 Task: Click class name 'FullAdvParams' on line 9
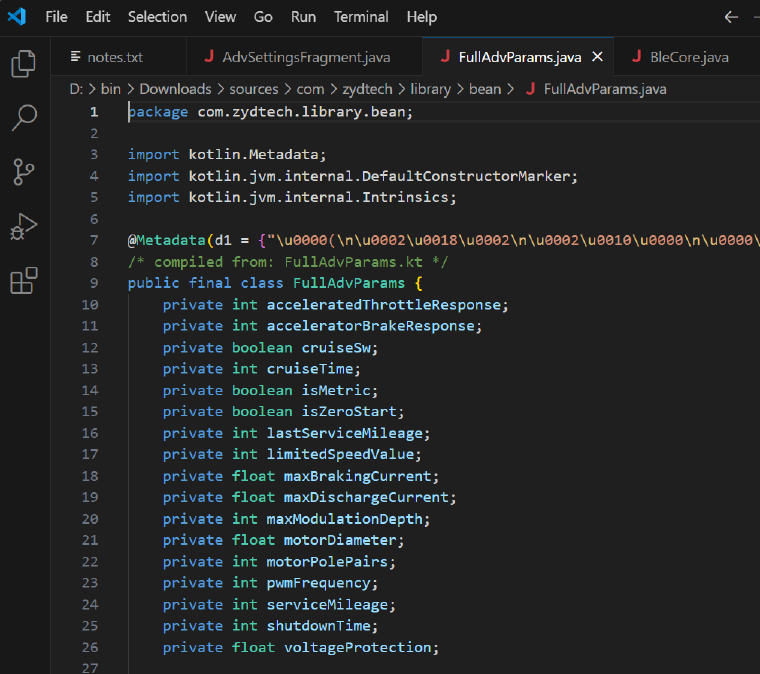point(348,283)
